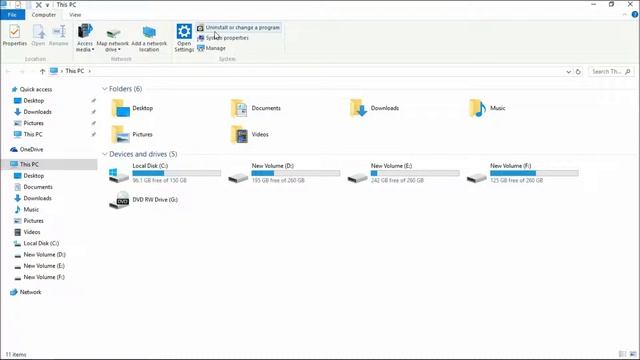
Task: Open New Volume (D:) in navigation tree
Action: 40,255
